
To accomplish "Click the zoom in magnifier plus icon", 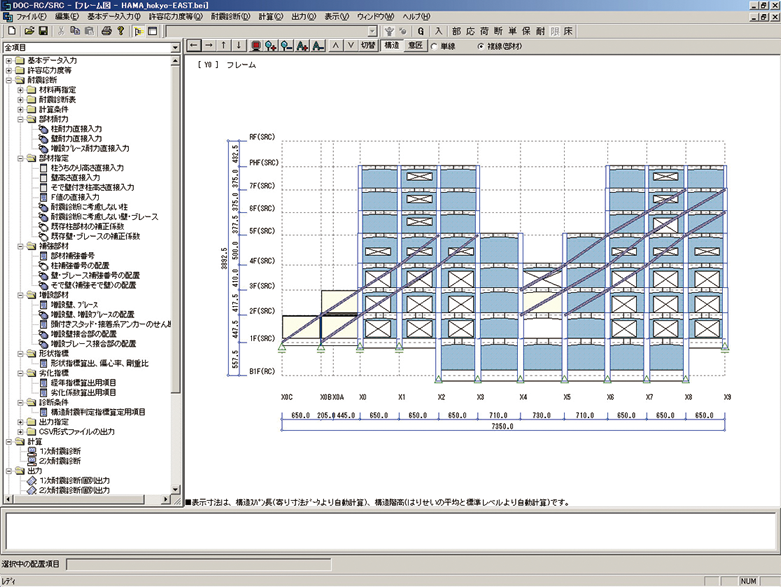I will (x=271, y=46).
